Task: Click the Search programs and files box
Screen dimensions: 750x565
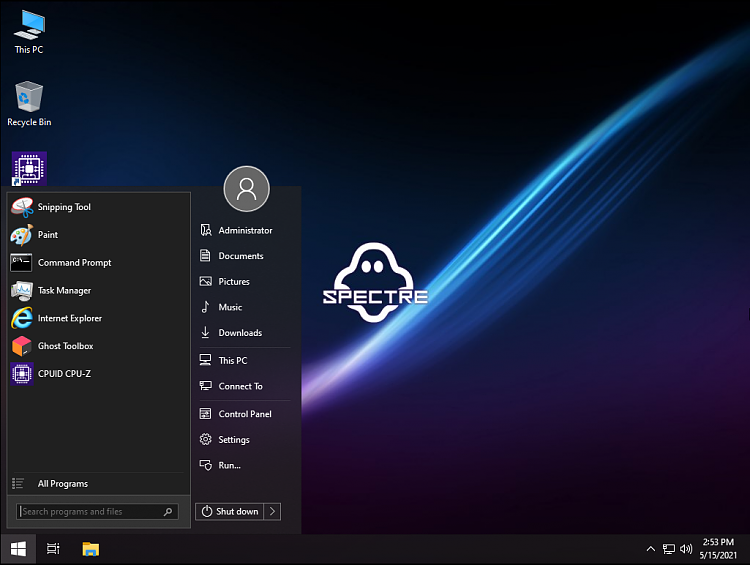Action: click(x=97, y=511)
